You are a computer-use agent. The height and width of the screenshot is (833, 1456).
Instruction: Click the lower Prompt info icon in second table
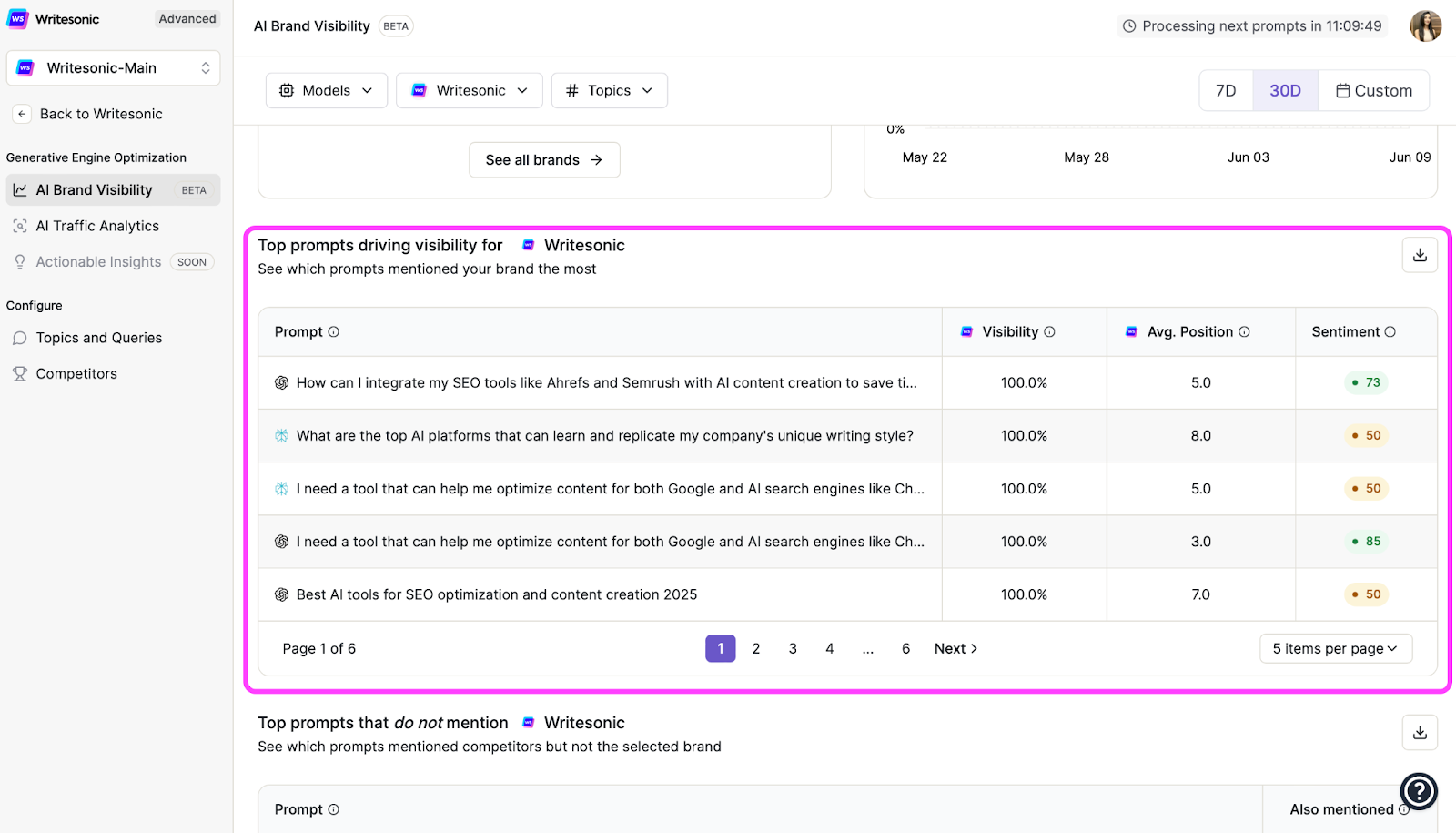(x=334, y=809)
